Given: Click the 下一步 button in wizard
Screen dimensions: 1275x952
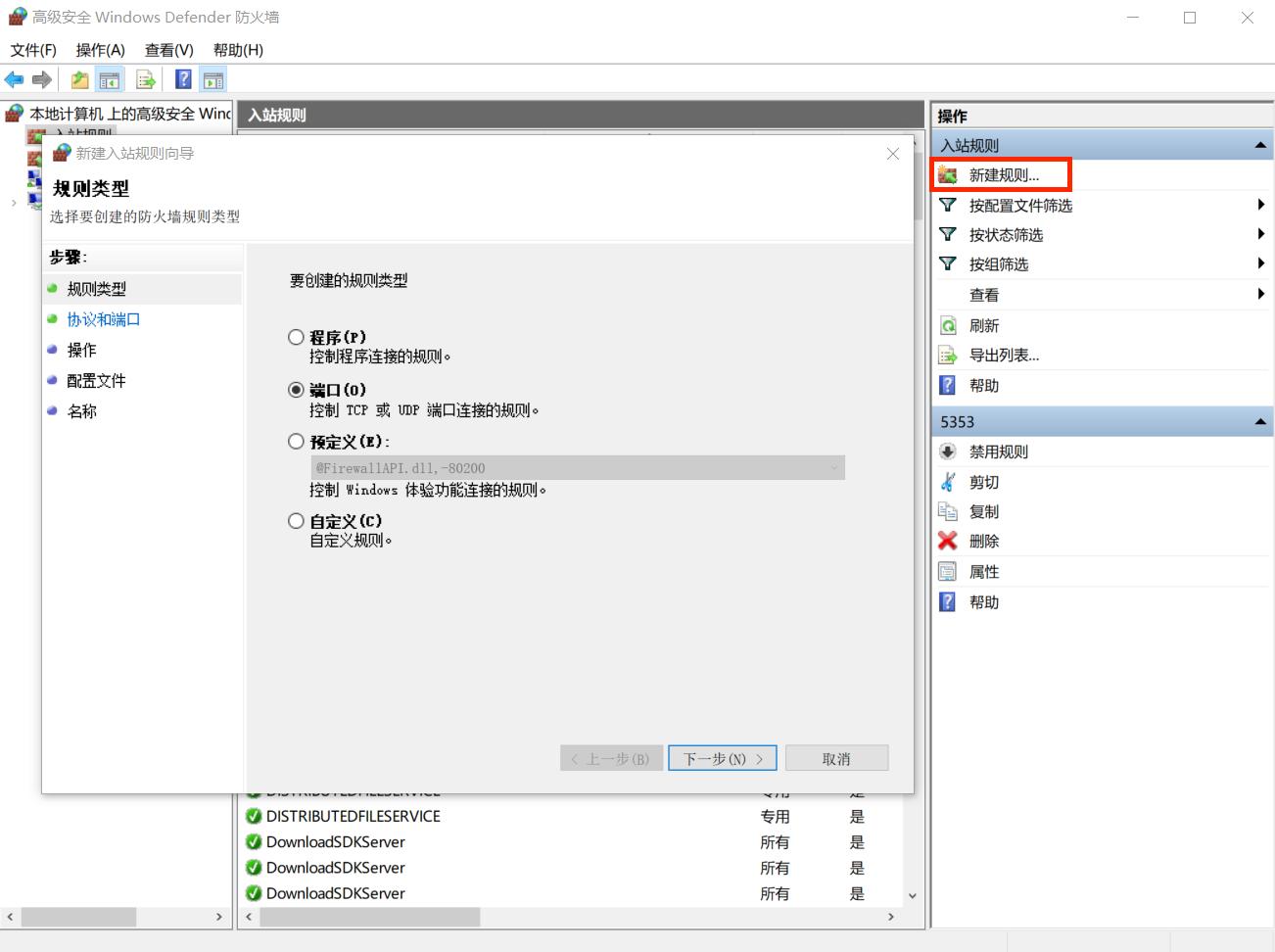Looking at the screenshot, I should (722, 757).
